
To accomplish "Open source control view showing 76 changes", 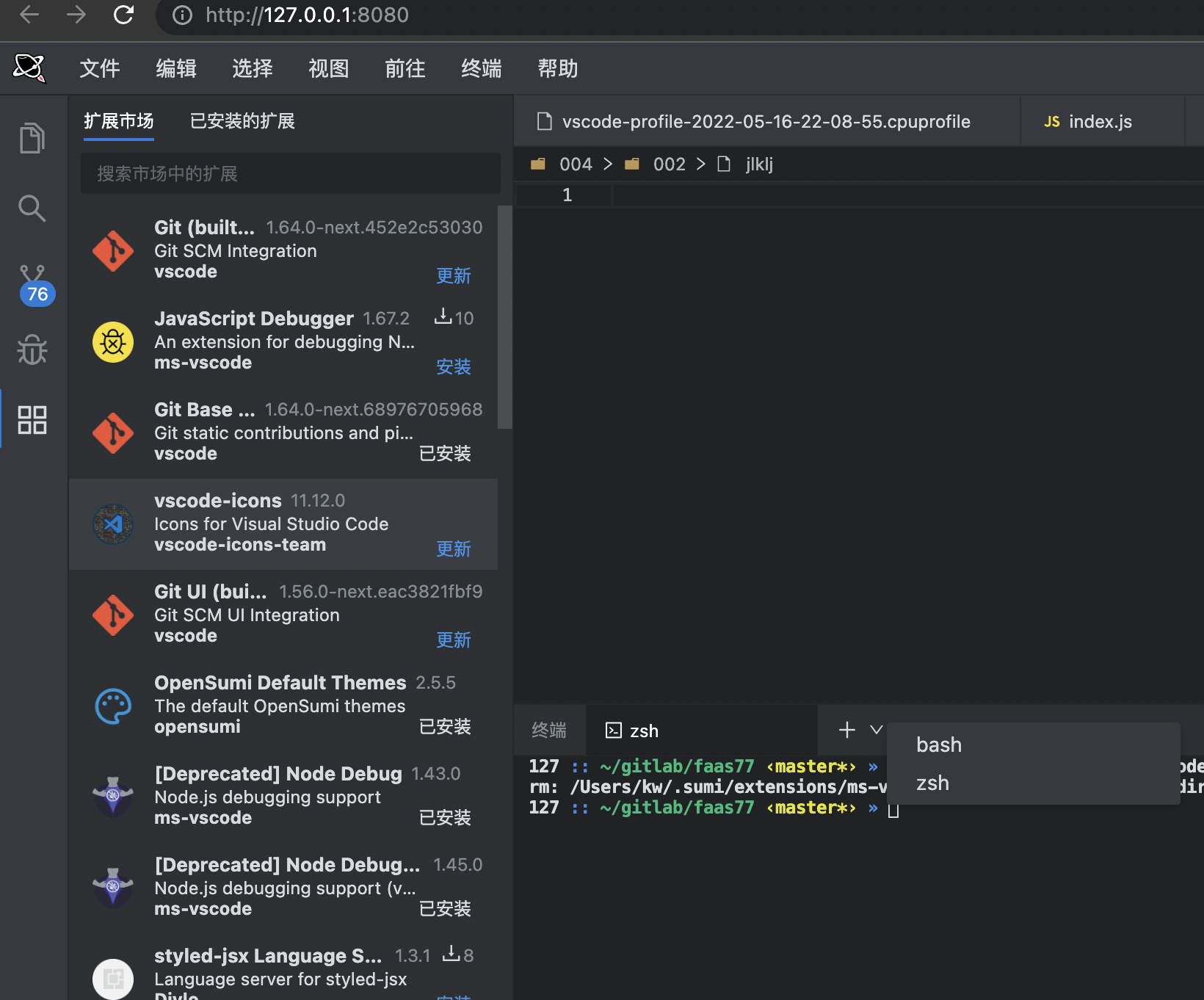I will pyautogui.click(x=32, y=279).
